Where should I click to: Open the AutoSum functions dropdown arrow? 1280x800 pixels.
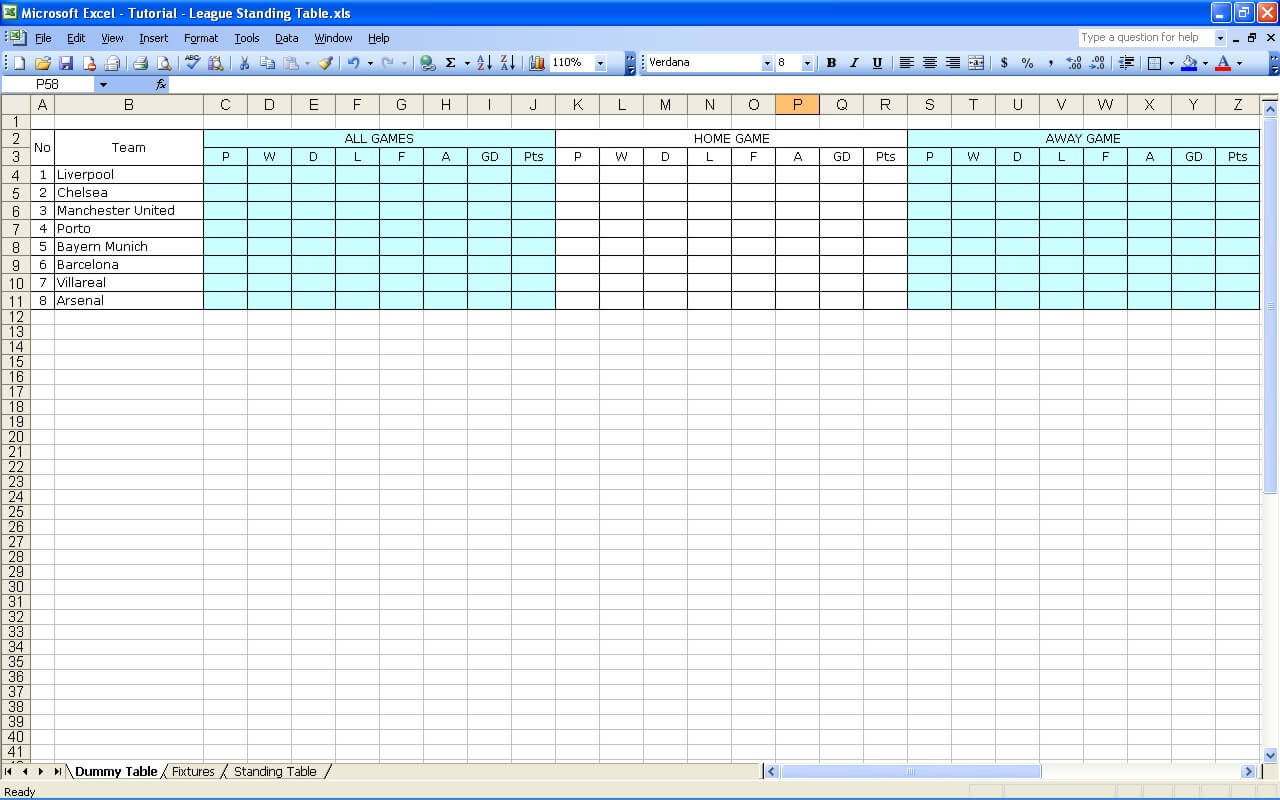(x=467, y=63)
